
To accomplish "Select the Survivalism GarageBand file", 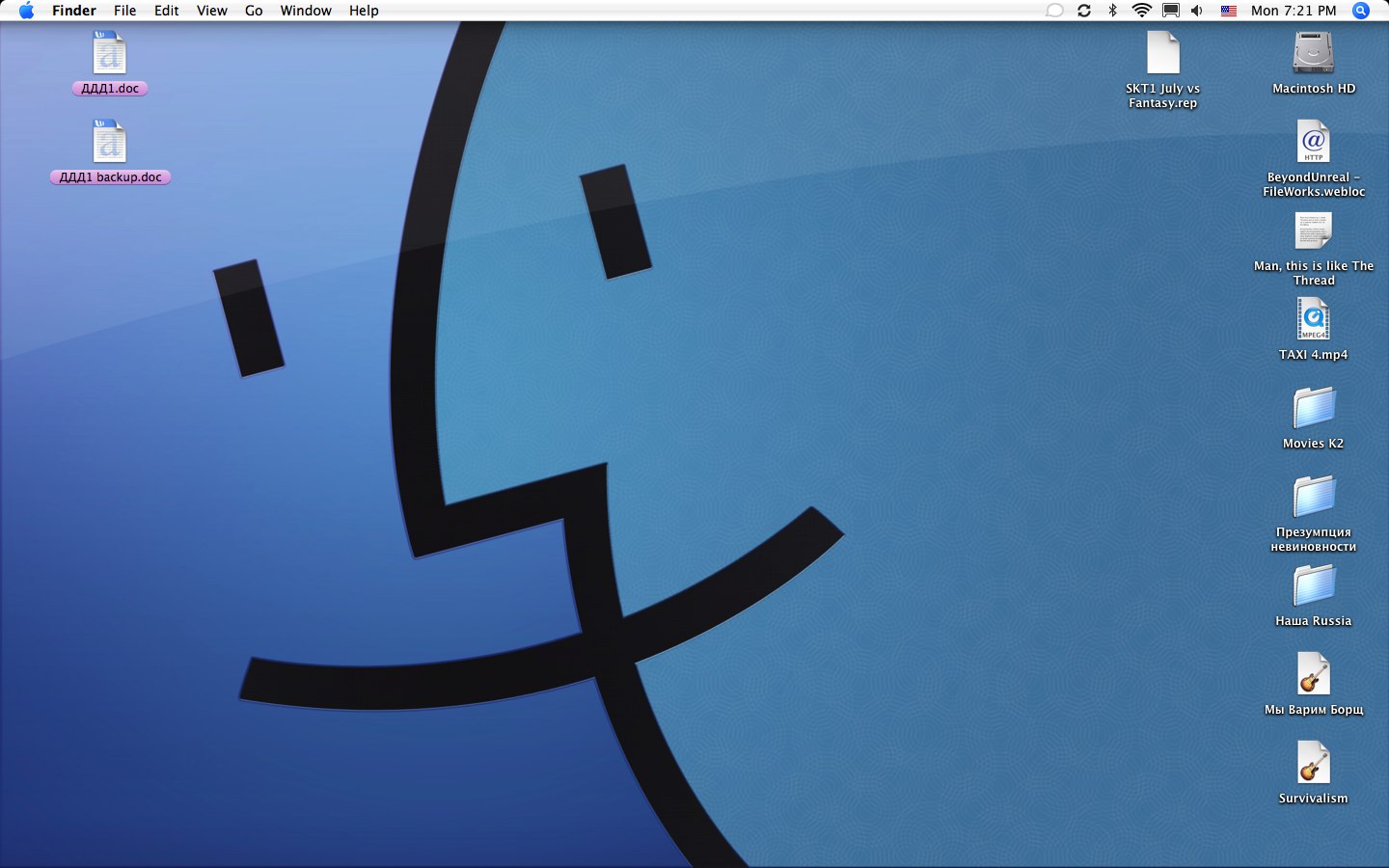I will coord(1314,763).
